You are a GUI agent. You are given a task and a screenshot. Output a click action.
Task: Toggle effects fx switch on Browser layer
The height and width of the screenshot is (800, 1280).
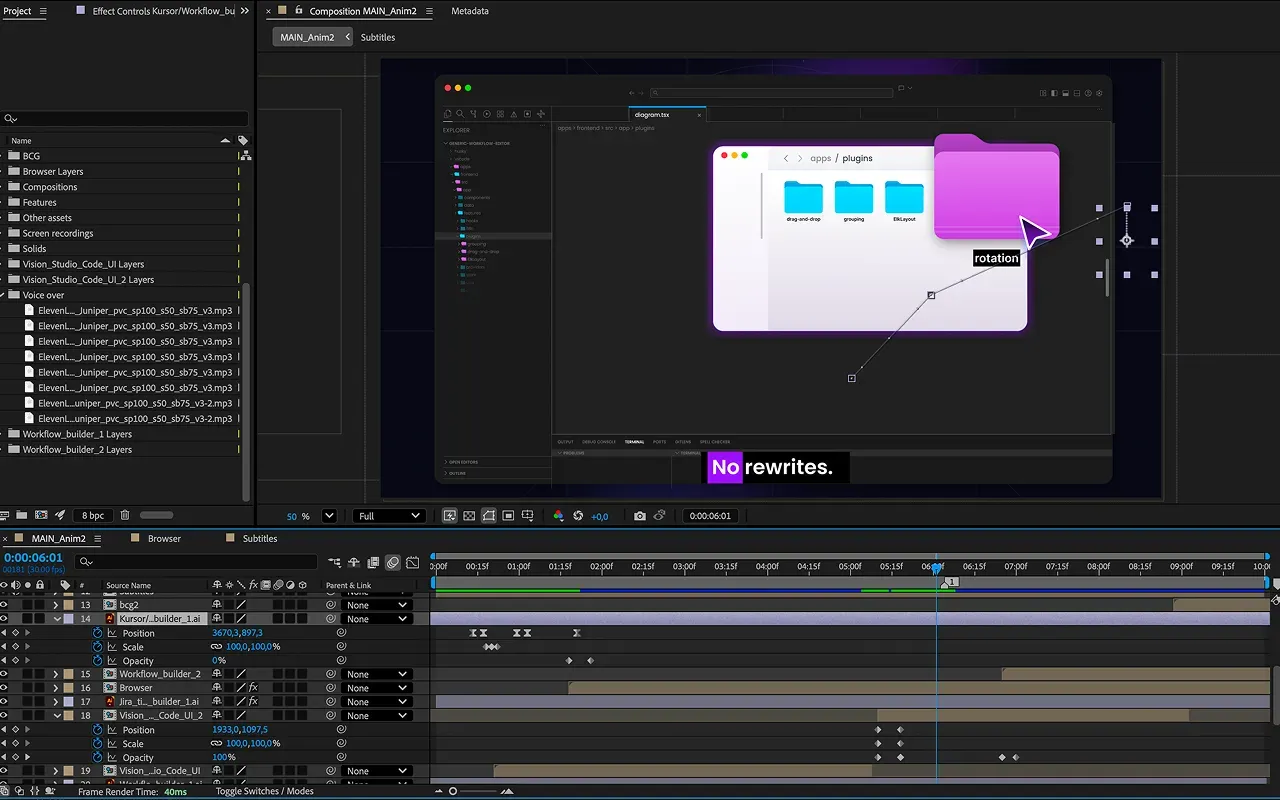point(253,688)
